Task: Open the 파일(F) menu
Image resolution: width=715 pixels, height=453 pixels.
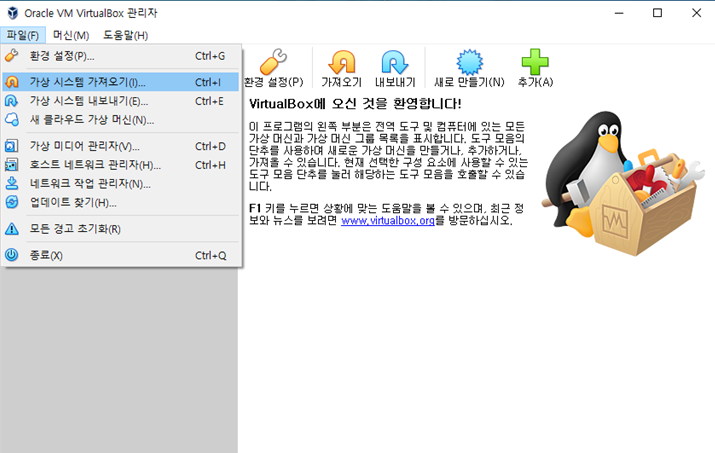Action: pos(23,35)
